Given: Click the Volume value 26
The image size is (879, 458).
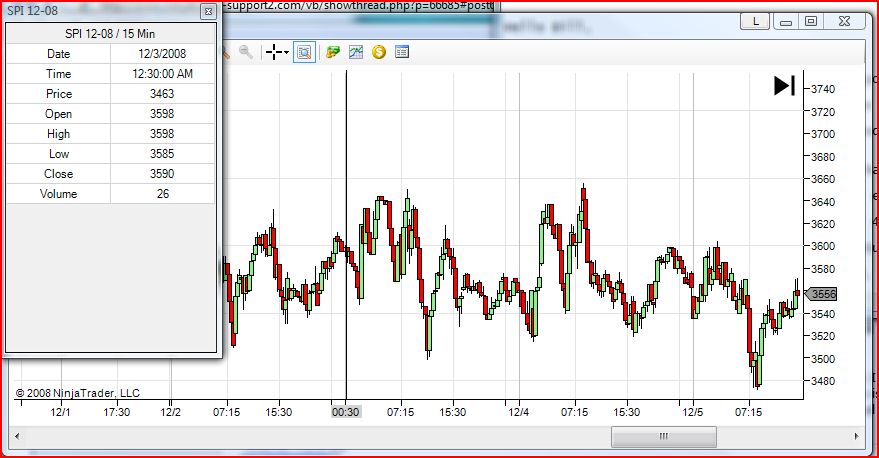Looking at the screenshot, I should coord(163,194).
